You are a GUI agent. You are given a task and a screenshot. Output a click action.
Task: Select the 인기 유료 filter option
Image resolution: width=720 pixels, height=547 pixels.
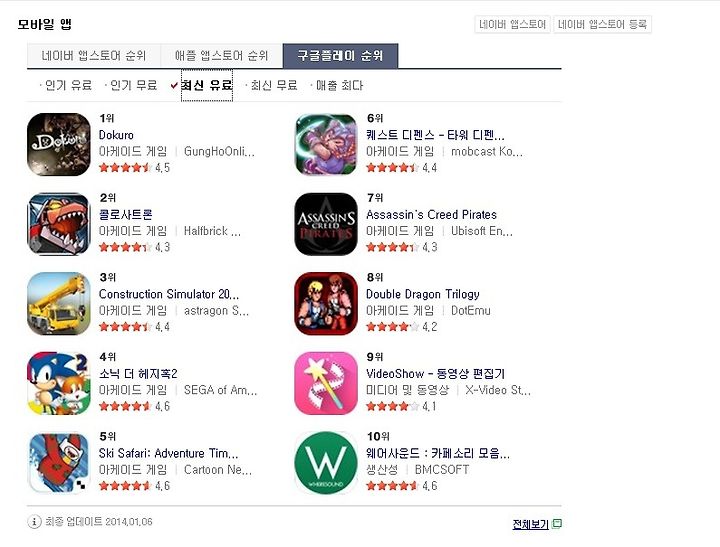tap(68, 85)
